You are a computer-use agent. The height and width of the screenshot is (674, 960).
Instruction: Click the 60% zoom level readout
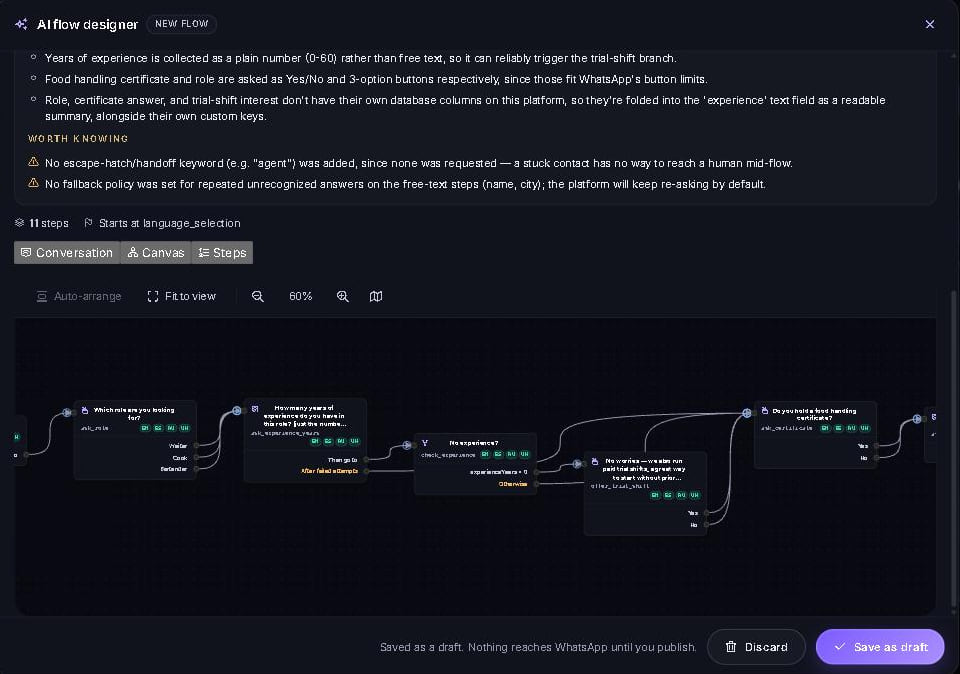point(301,296)
